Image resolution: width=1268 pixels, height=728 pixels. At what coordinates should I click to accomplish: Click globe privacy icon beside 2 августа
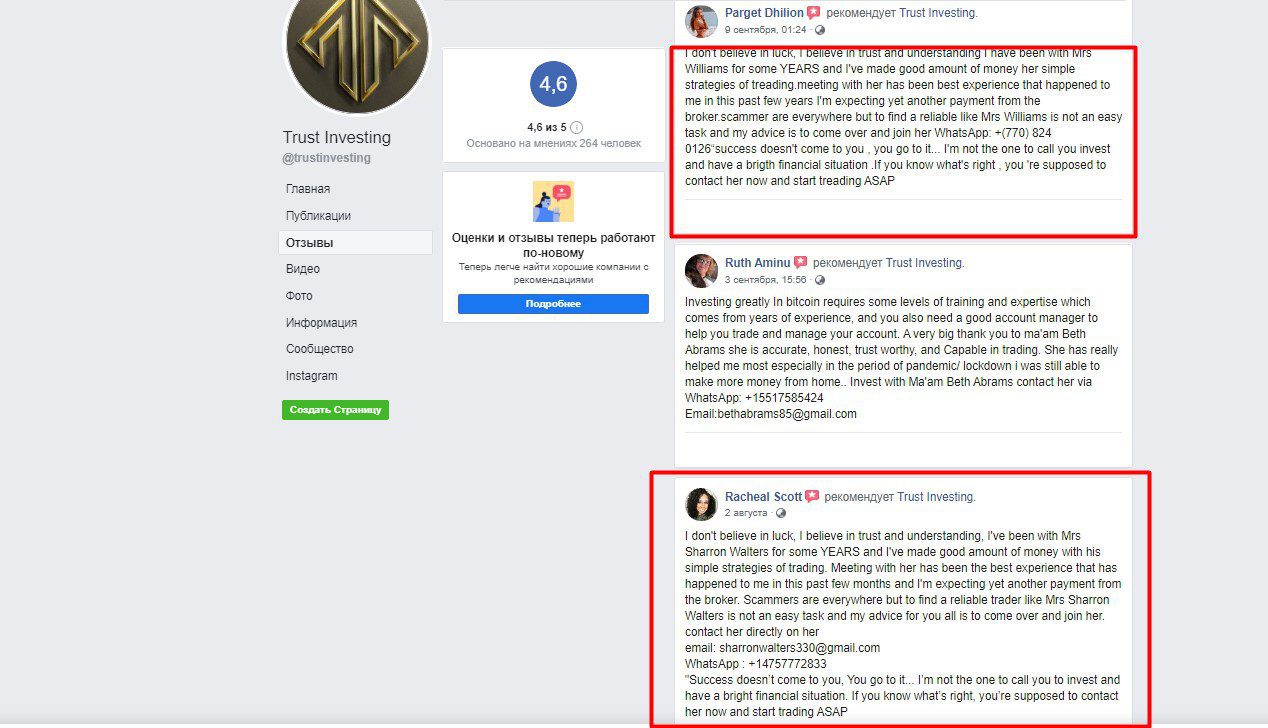pyautogui.click(x=781, y=513)
